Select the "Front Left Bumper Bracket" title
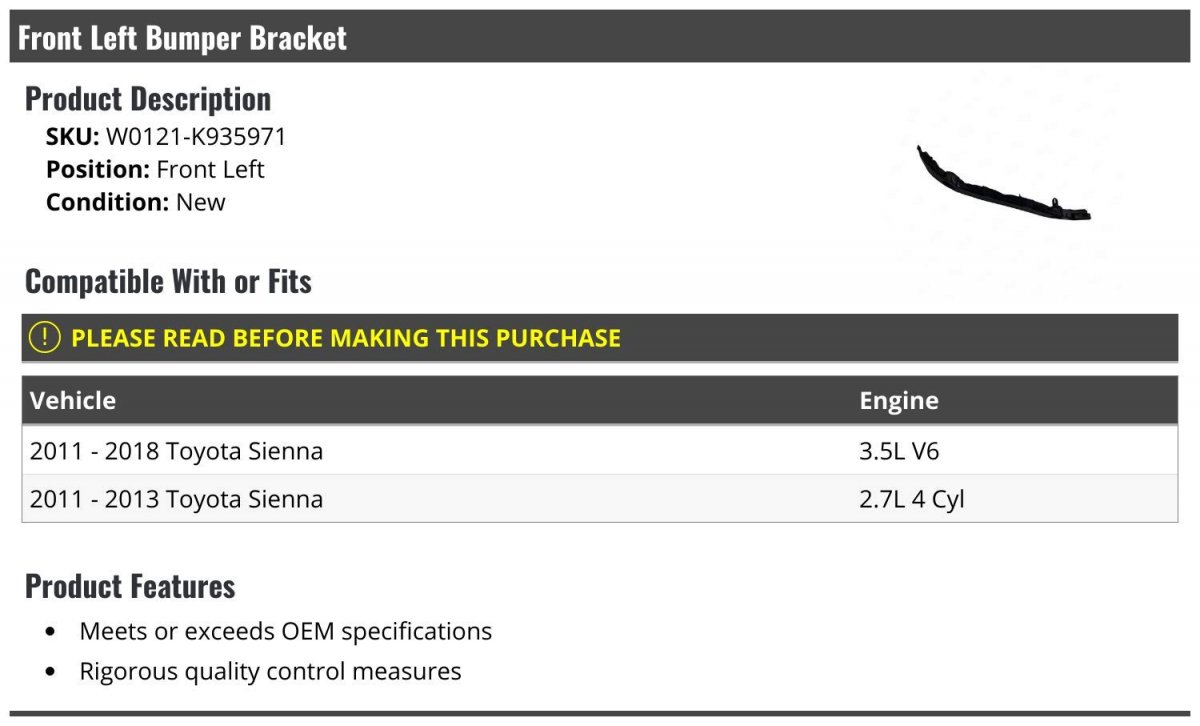Screen dimensions: 1200x726 [183, 38]
